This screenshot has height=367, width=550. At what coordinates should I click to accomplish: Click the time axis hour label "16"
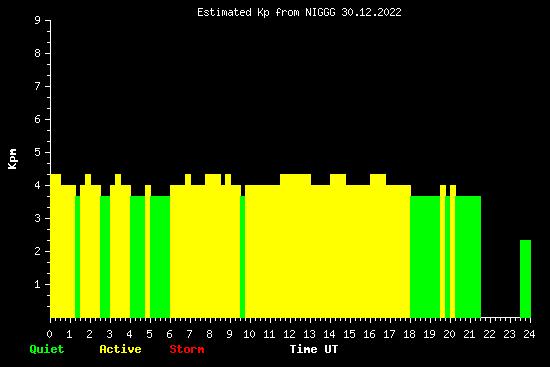(369, 334)
